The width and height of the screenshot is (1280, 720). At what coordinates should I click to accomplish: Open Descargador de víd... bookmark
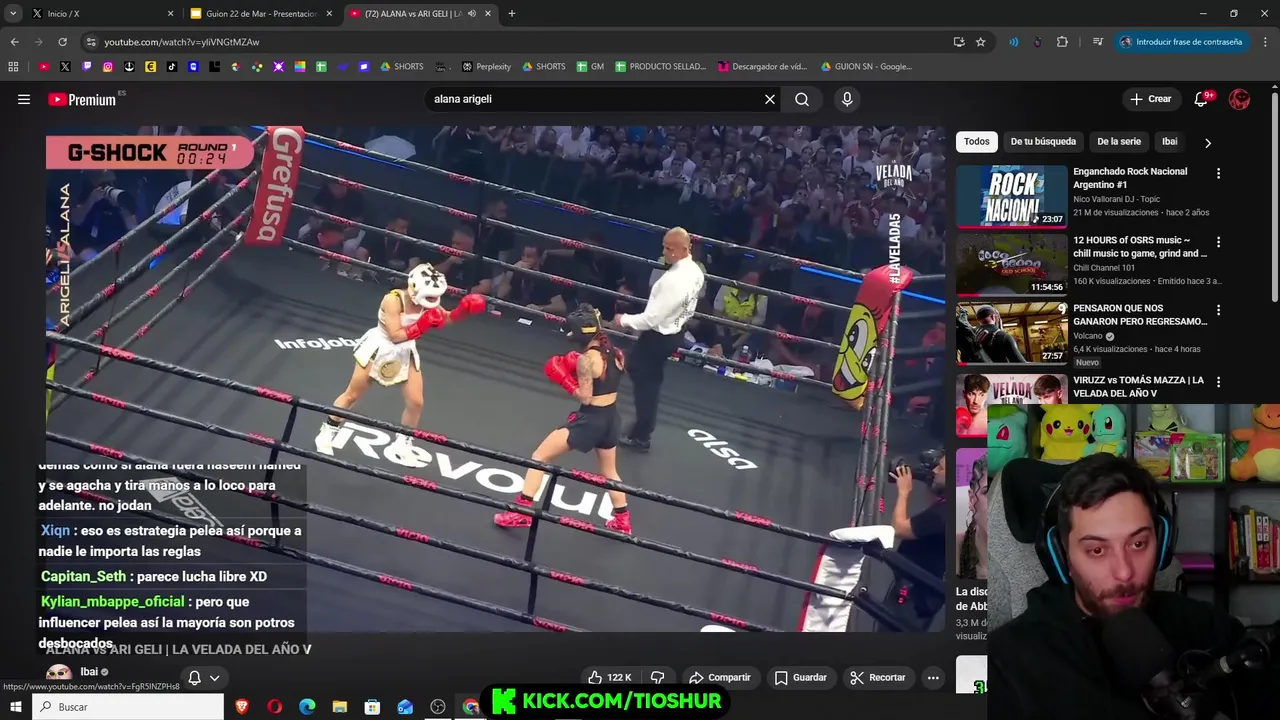click(x=762, y=67)
